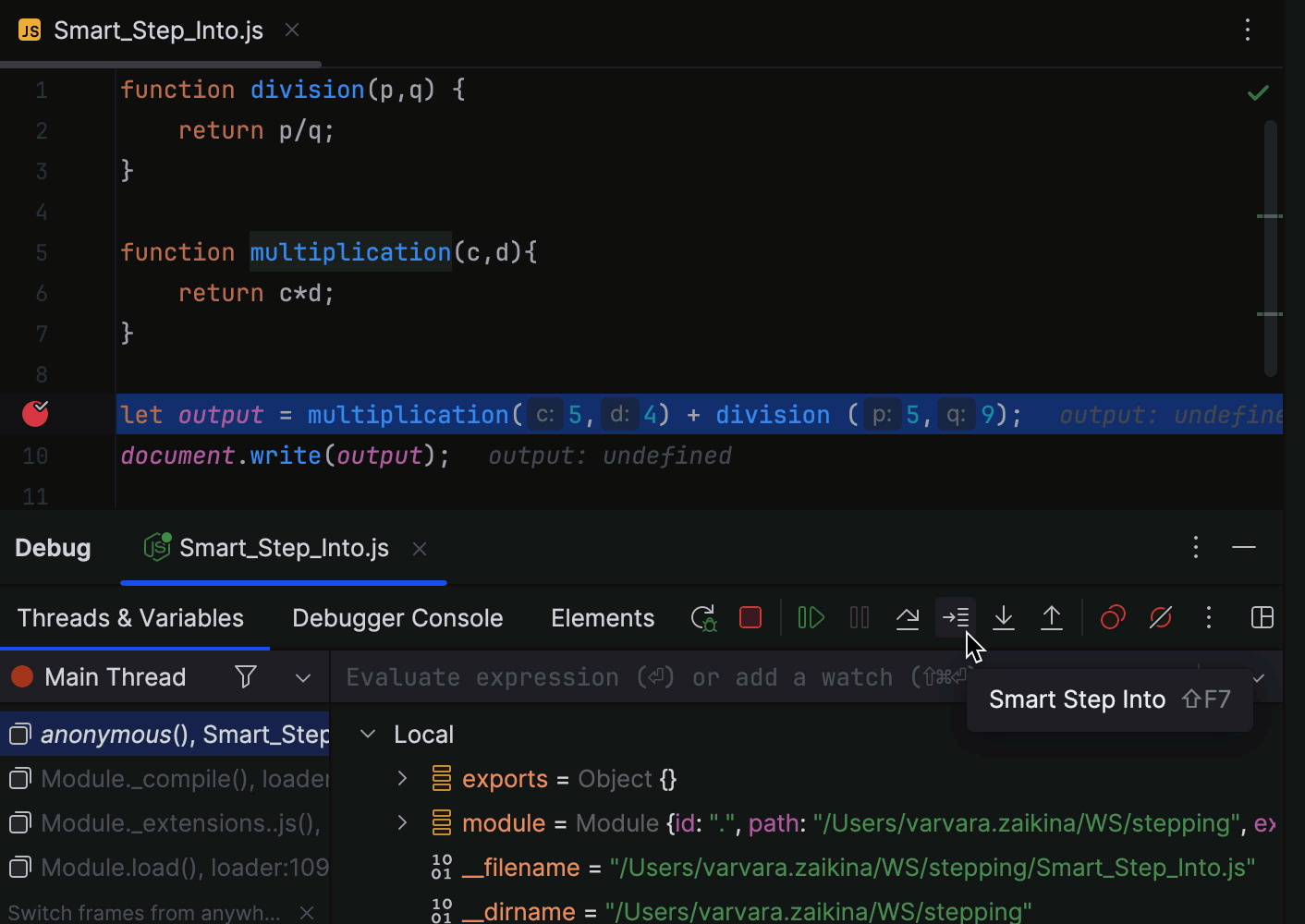Image resolution: width=1305 pixels, height=924 pixels.
Task: Click Smart Step Into button
Action: 956,618
